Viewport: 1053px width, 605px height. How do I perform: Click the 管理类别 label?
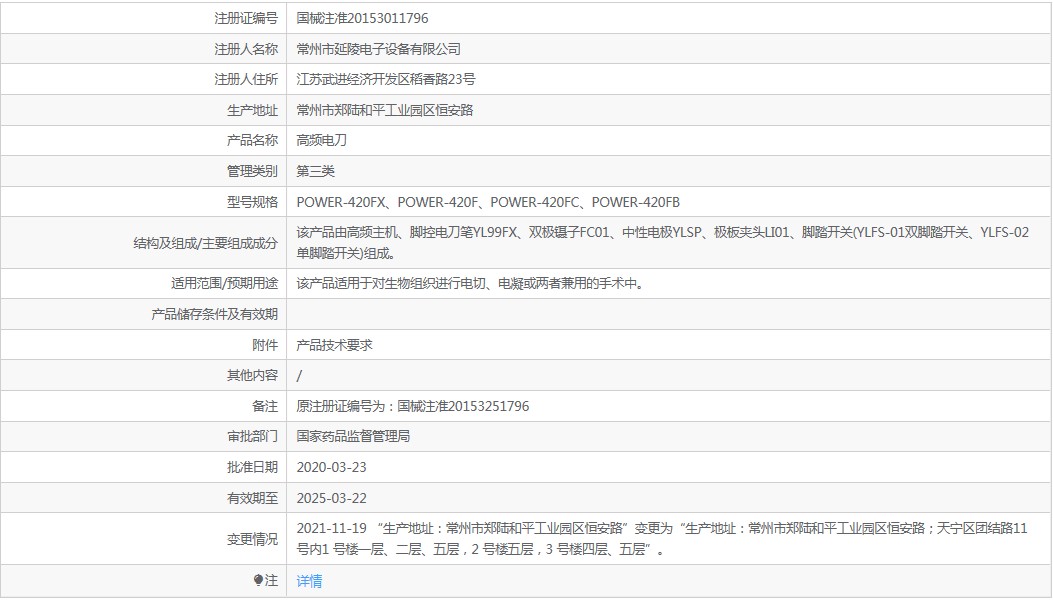253,171
